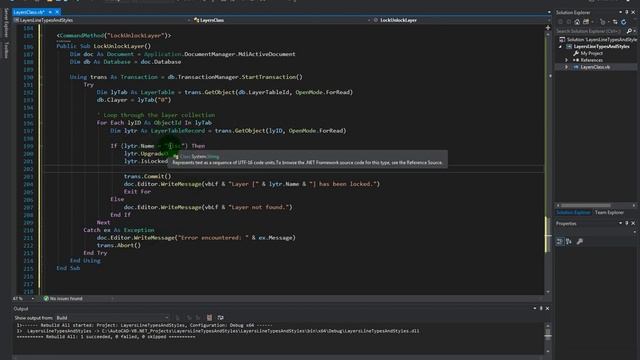Click the Home icon in Solution Explorer toolbar
This screenshot has height=360, width=640.
point(577,22)
